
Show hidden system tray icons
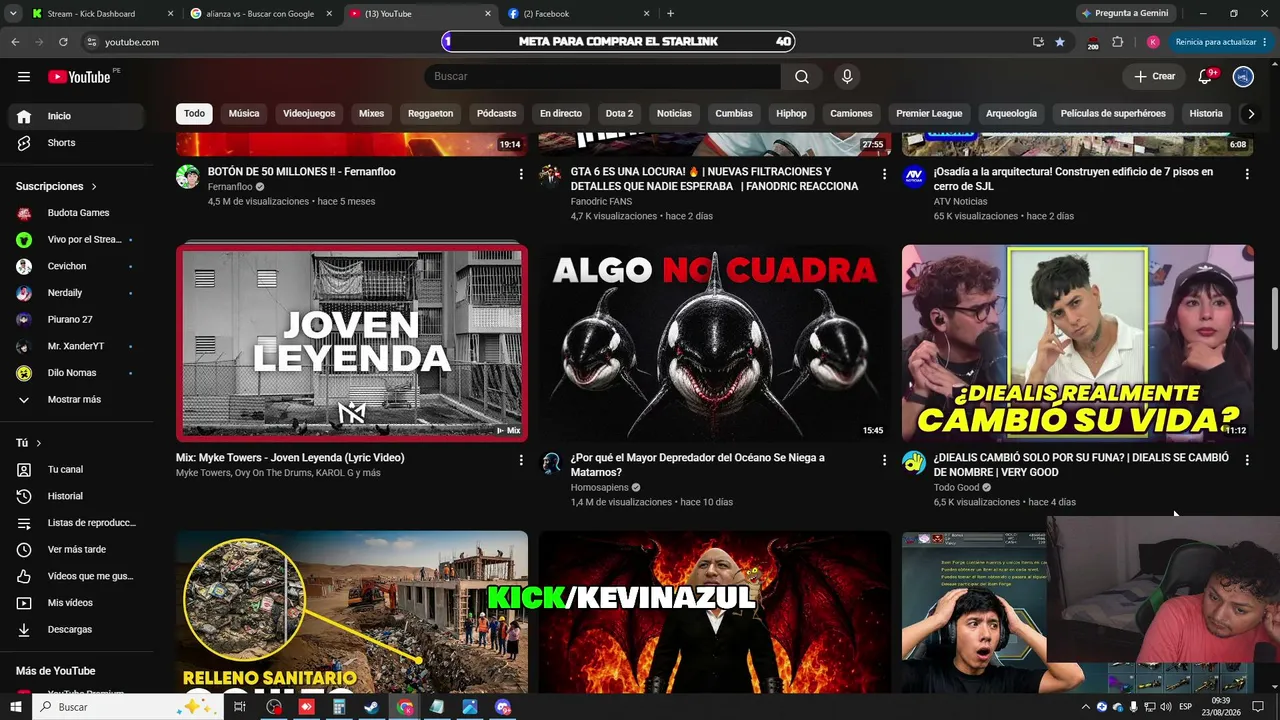1086,707
